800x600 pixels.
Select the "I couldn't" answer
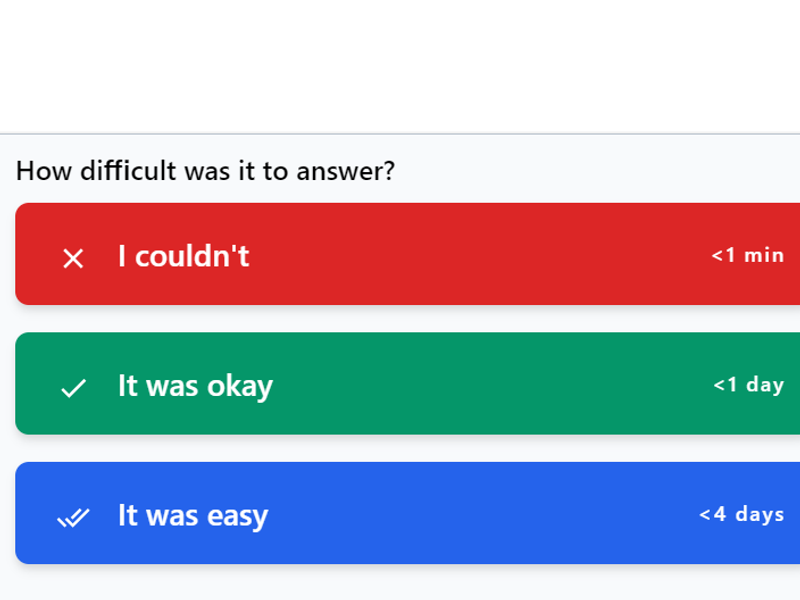(184, 256)
